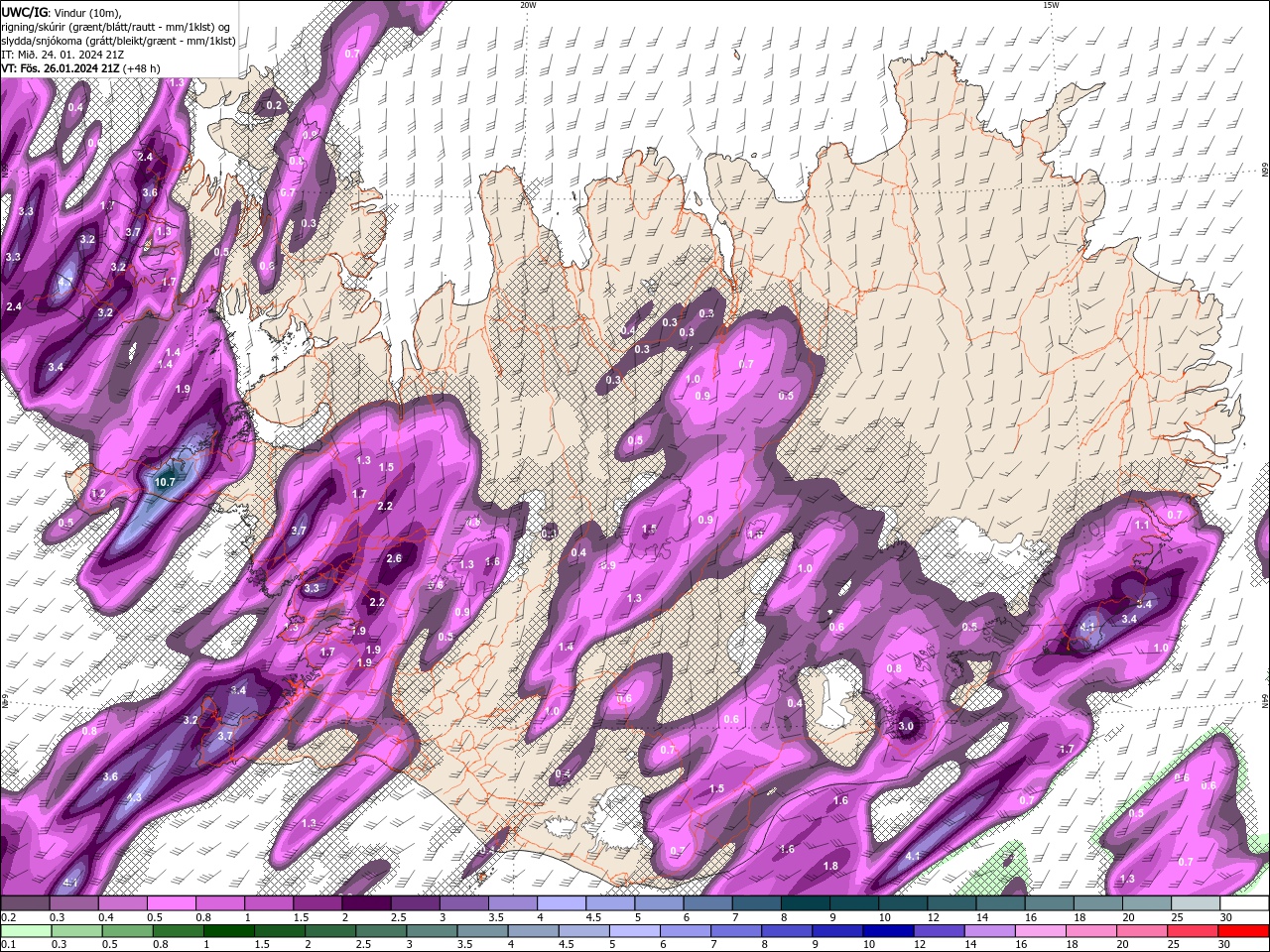Select the dark green lower legend swatch labeled 1
Viewport: 1270px width, 952px height.
point(228,931)
